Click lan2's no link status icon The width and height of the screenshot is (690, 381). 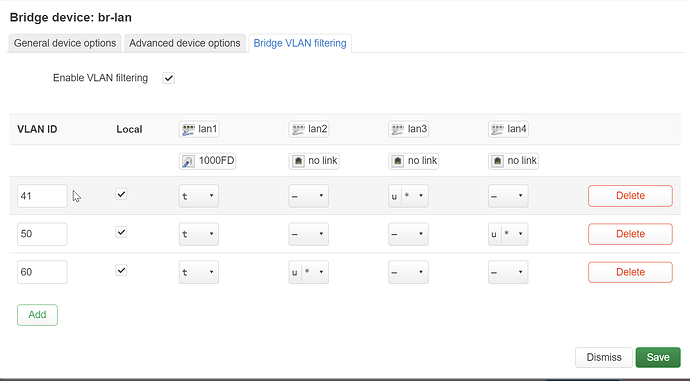[298, 161]
